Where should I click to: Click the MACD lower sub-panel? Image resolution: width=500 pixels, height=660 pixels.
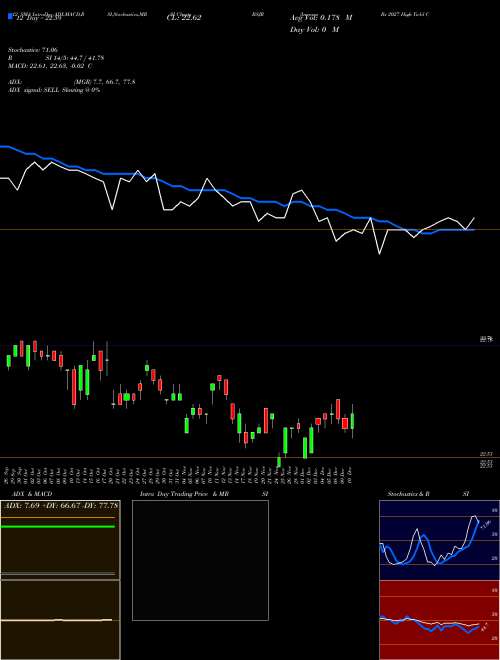tap(60, 620)
